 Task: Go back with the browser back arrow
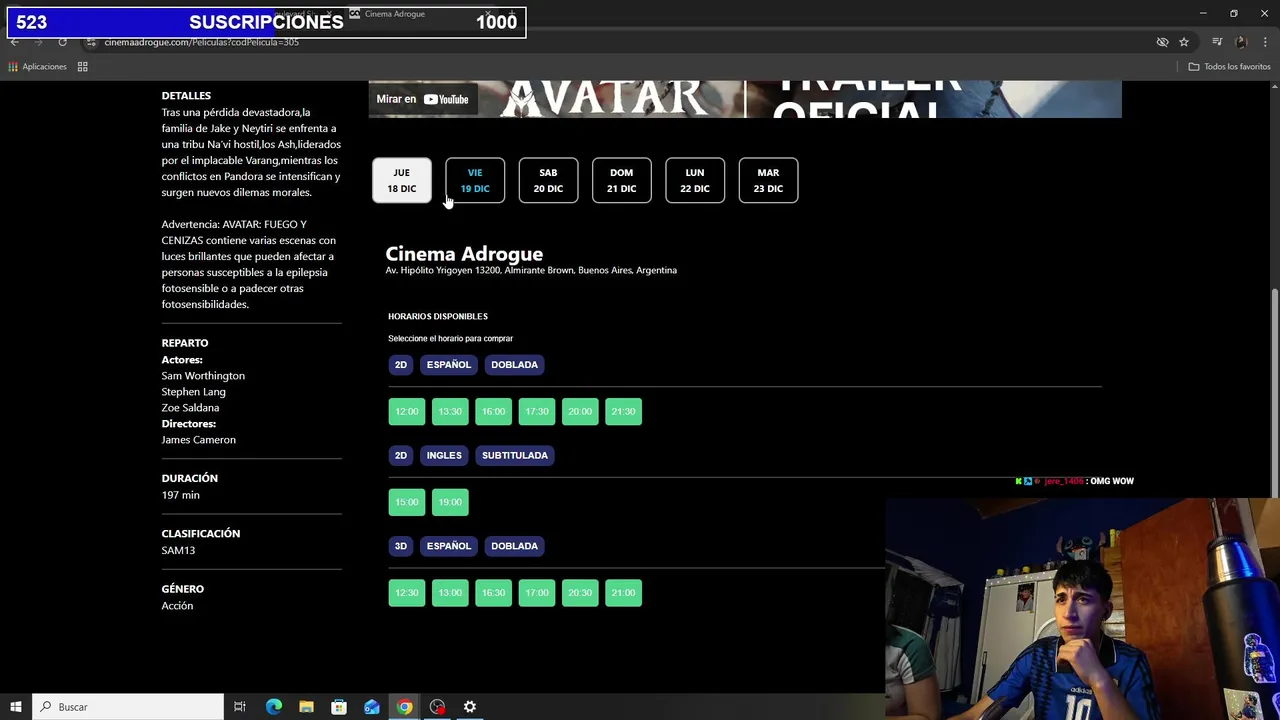[15, 42]
